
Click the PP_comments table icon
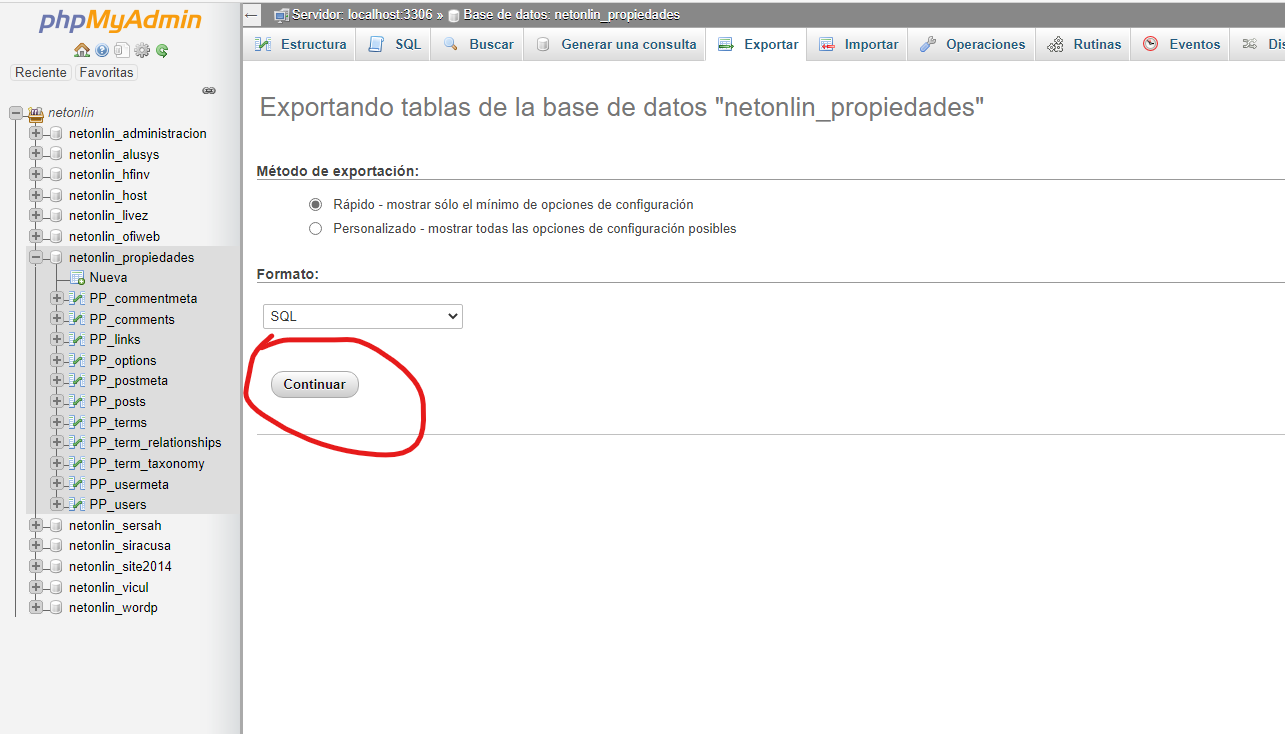pos(77,319)
